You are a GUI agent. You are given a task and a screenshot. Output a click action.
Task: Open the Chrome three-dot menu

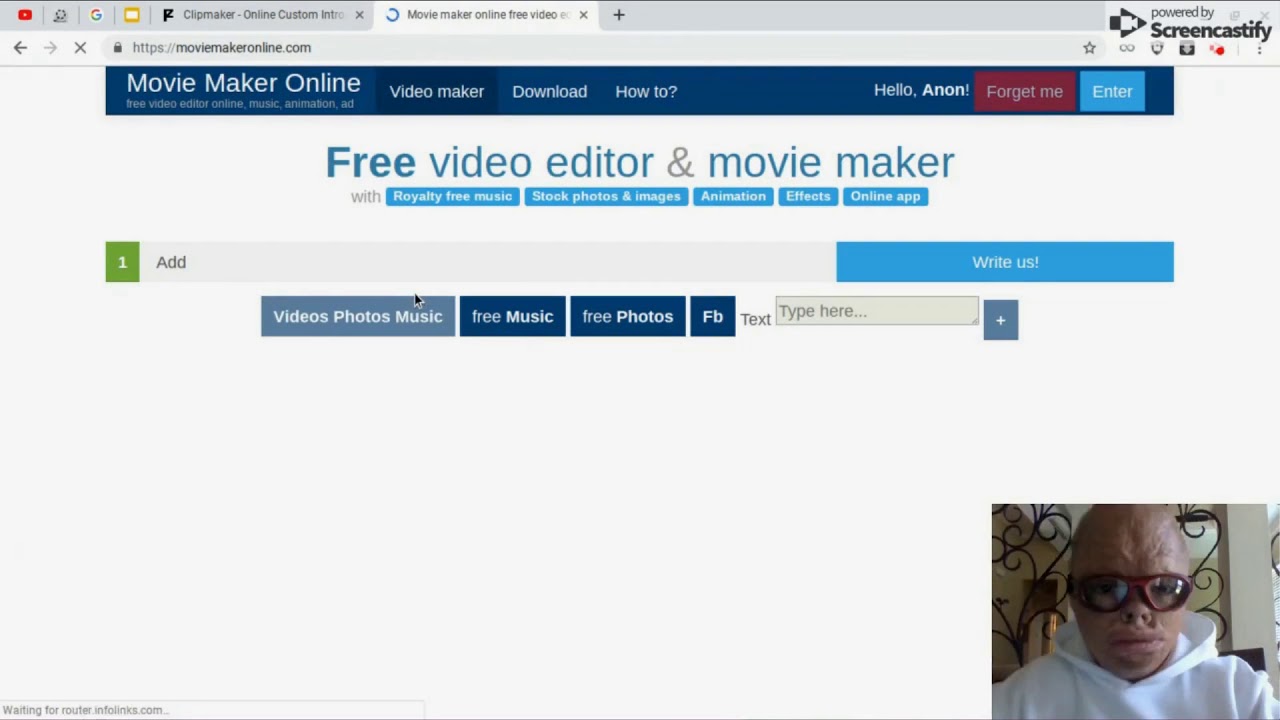click(1259, 48)
